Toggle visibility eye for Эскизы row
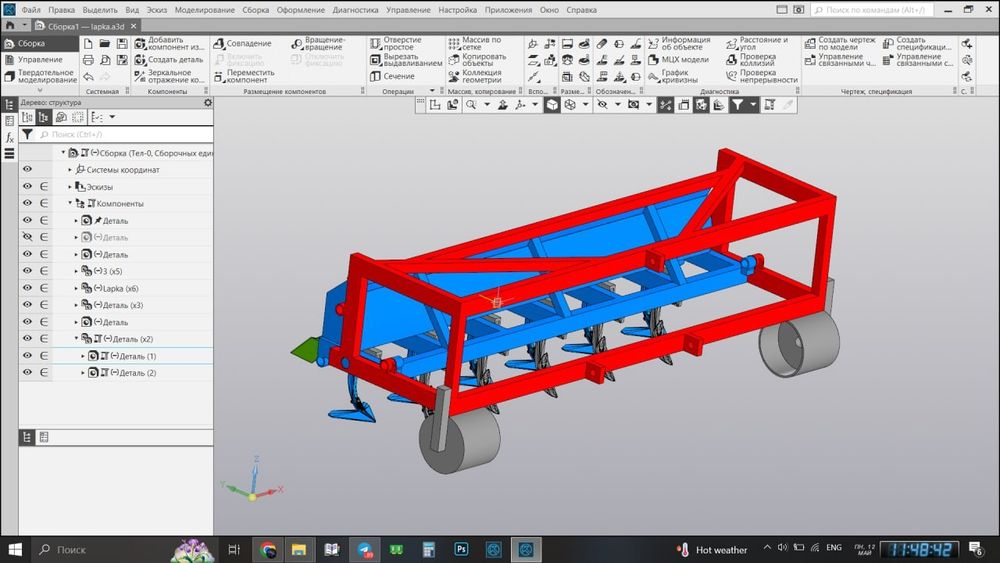The image size is (1000, 563). (x=27, y=186)
